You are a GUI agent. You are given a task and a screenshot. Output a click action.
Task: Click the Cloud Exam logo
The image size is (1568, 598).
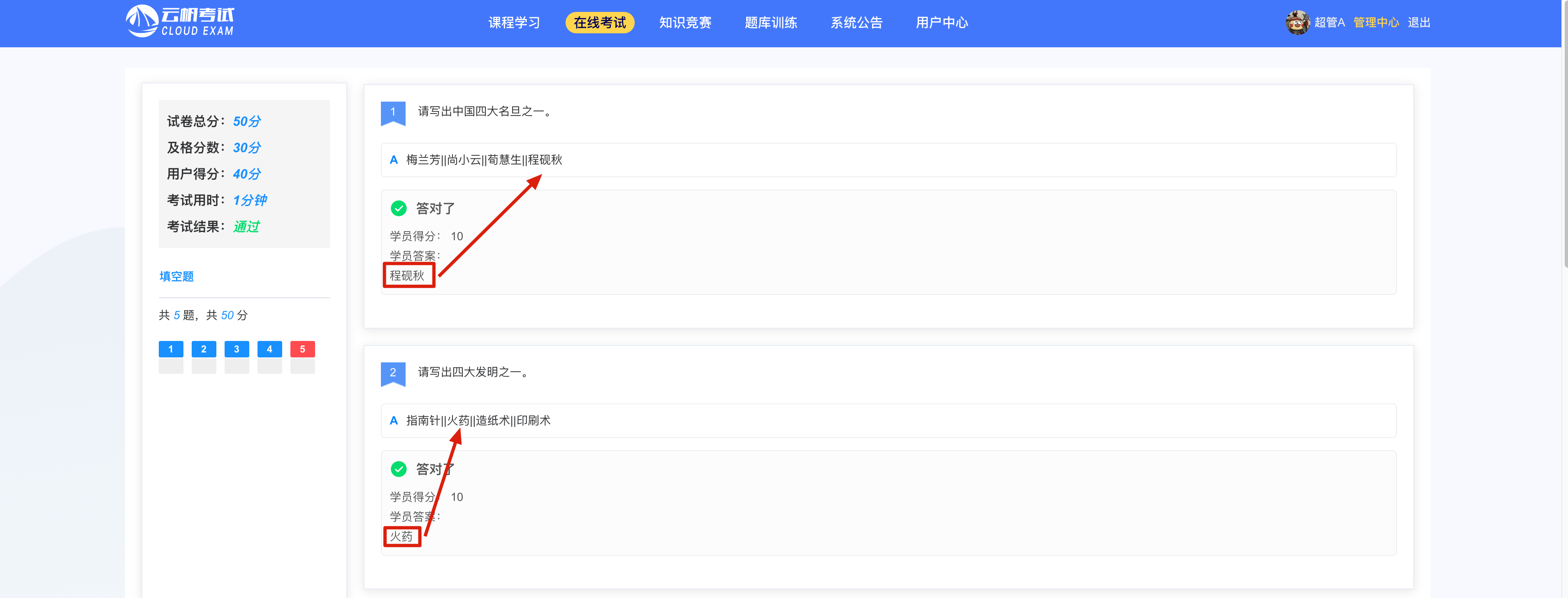pos(180,21)
